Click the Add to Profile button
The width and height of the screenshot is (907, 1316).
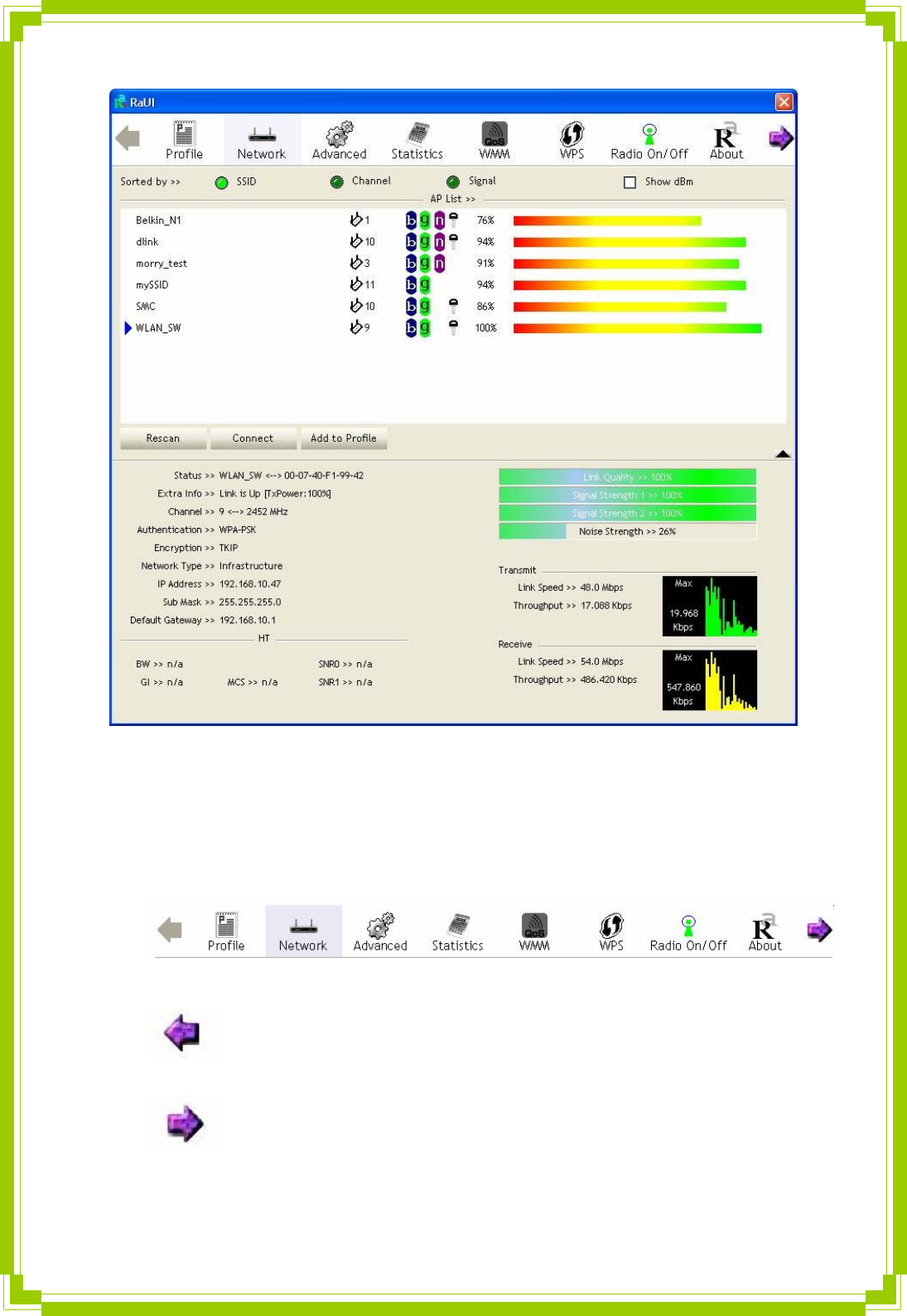(x=343, y=438)
